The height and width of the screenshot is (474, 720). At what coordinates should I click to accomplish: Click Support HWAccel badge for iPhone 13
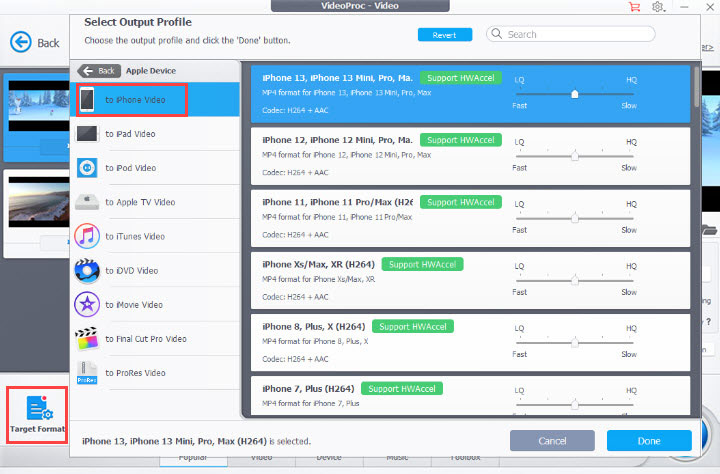(461, 78)
